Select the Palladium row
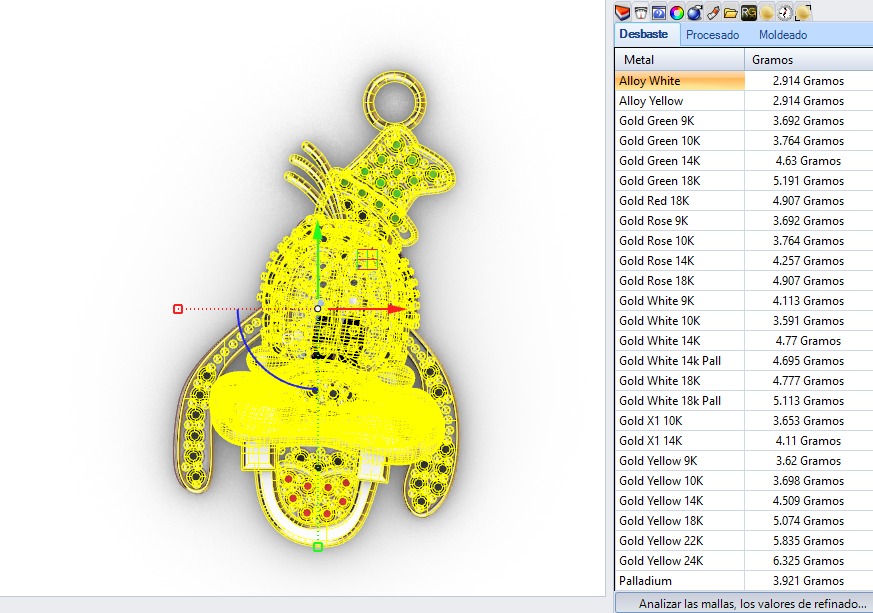 [x=744, y=582]
